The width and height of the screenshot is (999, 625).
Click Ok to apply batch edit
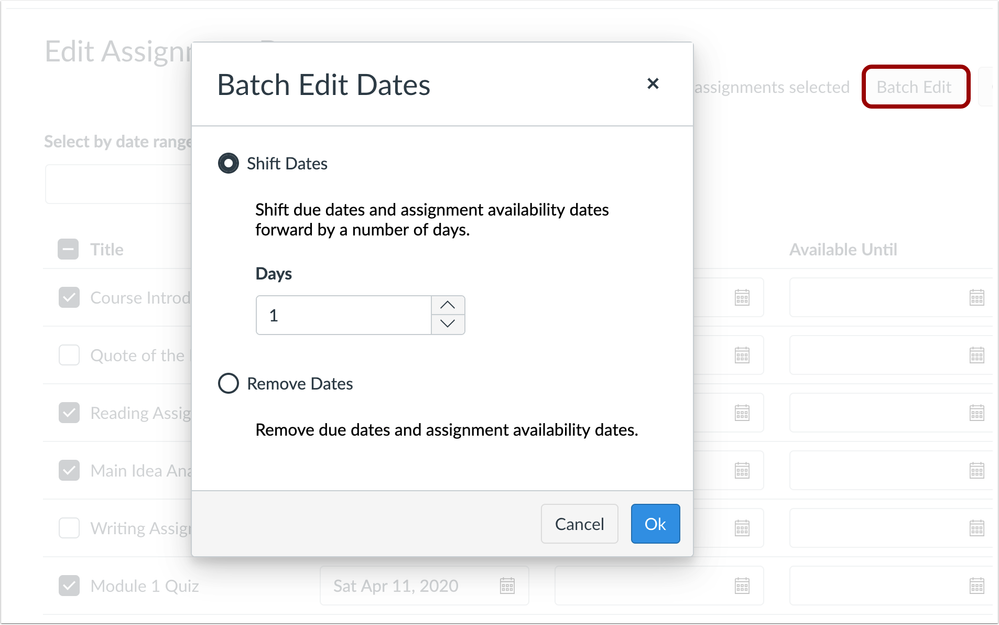(655, 523)
